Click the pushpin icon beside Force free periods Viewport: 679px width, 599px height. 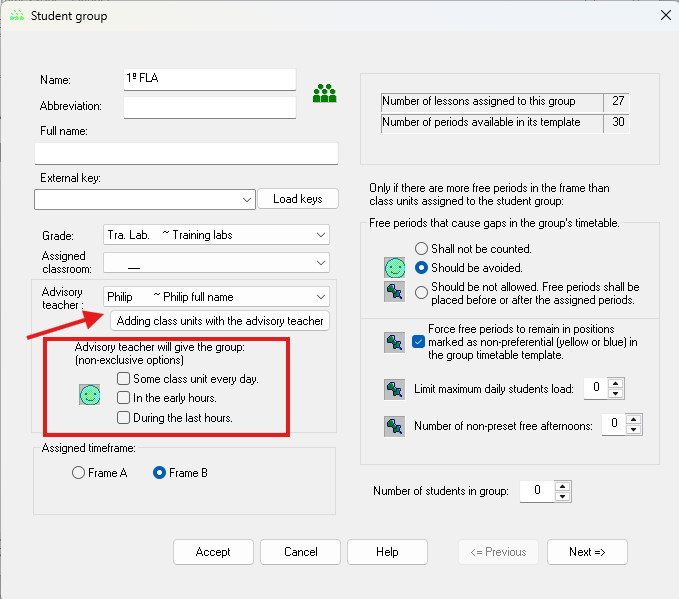(394, 343)
